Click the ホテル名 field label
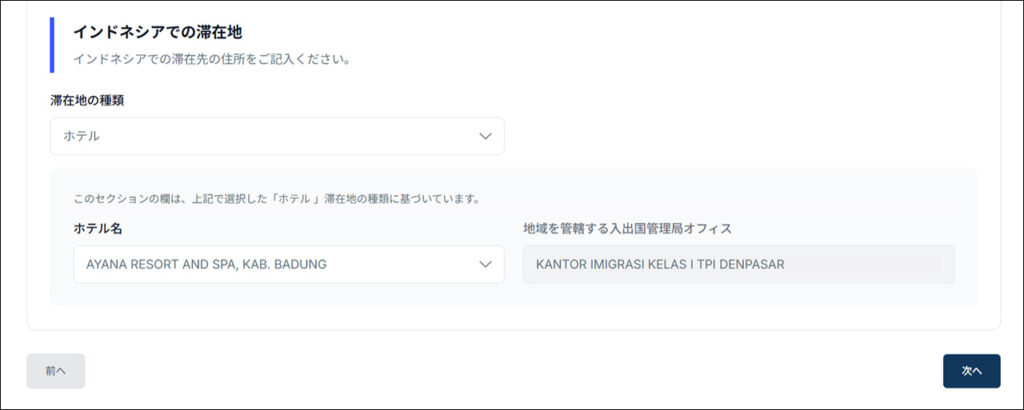Screen dimensions: 1024x410 pos(98,228)
